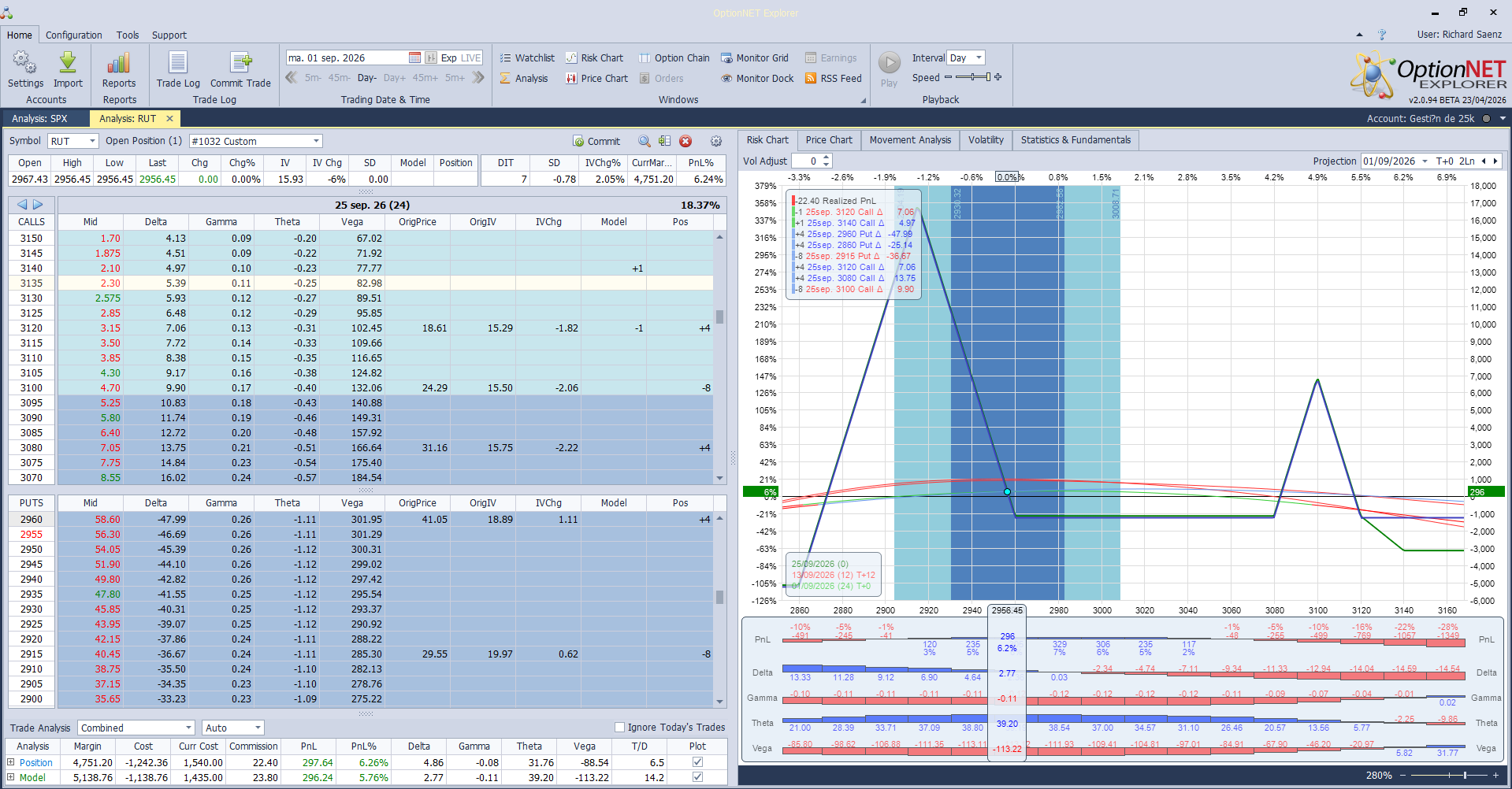Open the #1032 Custom position dropdown

click(x=316, y=141)
